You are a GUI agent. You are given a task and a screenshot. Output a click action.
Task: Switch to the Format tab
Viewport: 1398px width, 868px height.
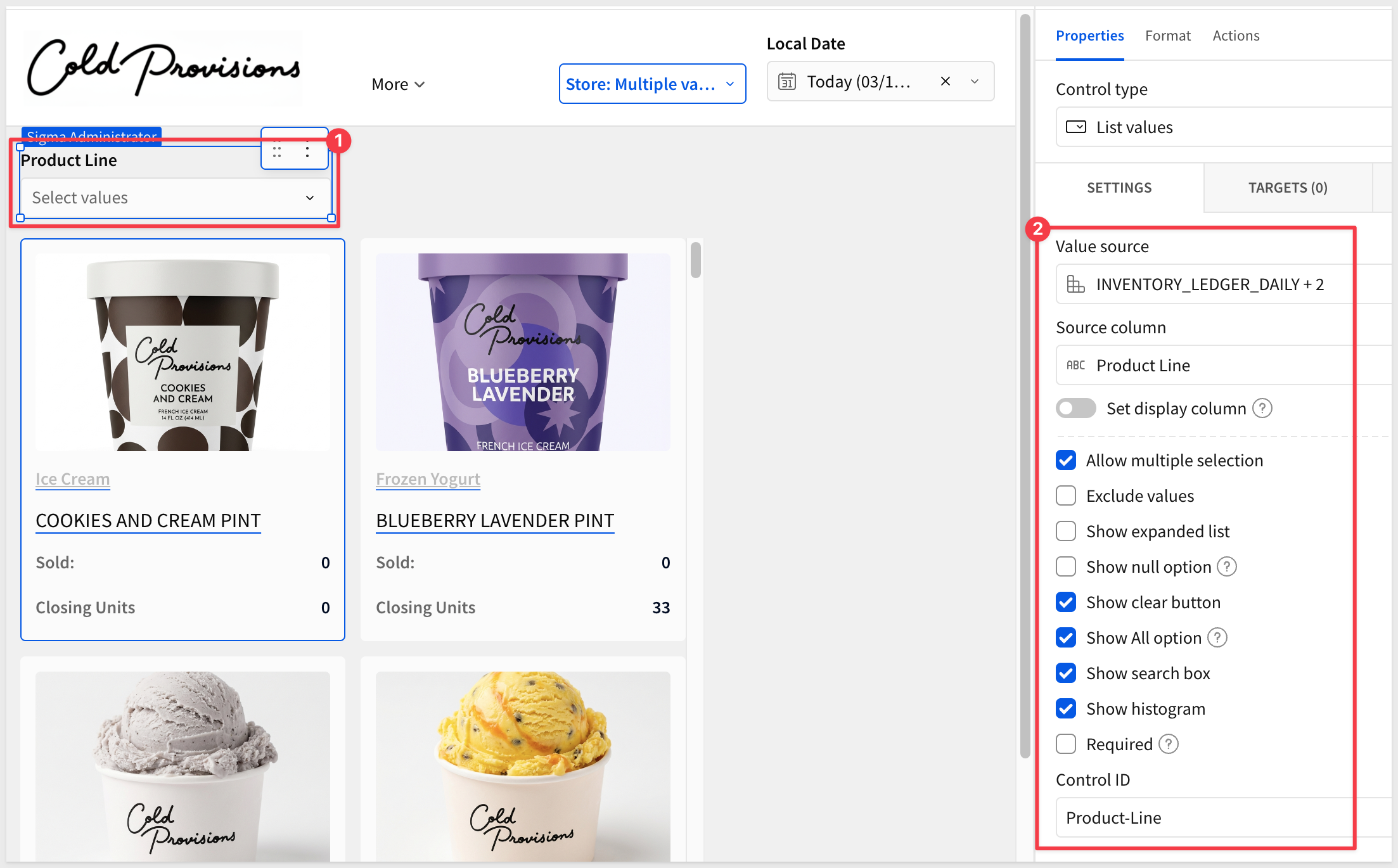[x=1167, y=36]
